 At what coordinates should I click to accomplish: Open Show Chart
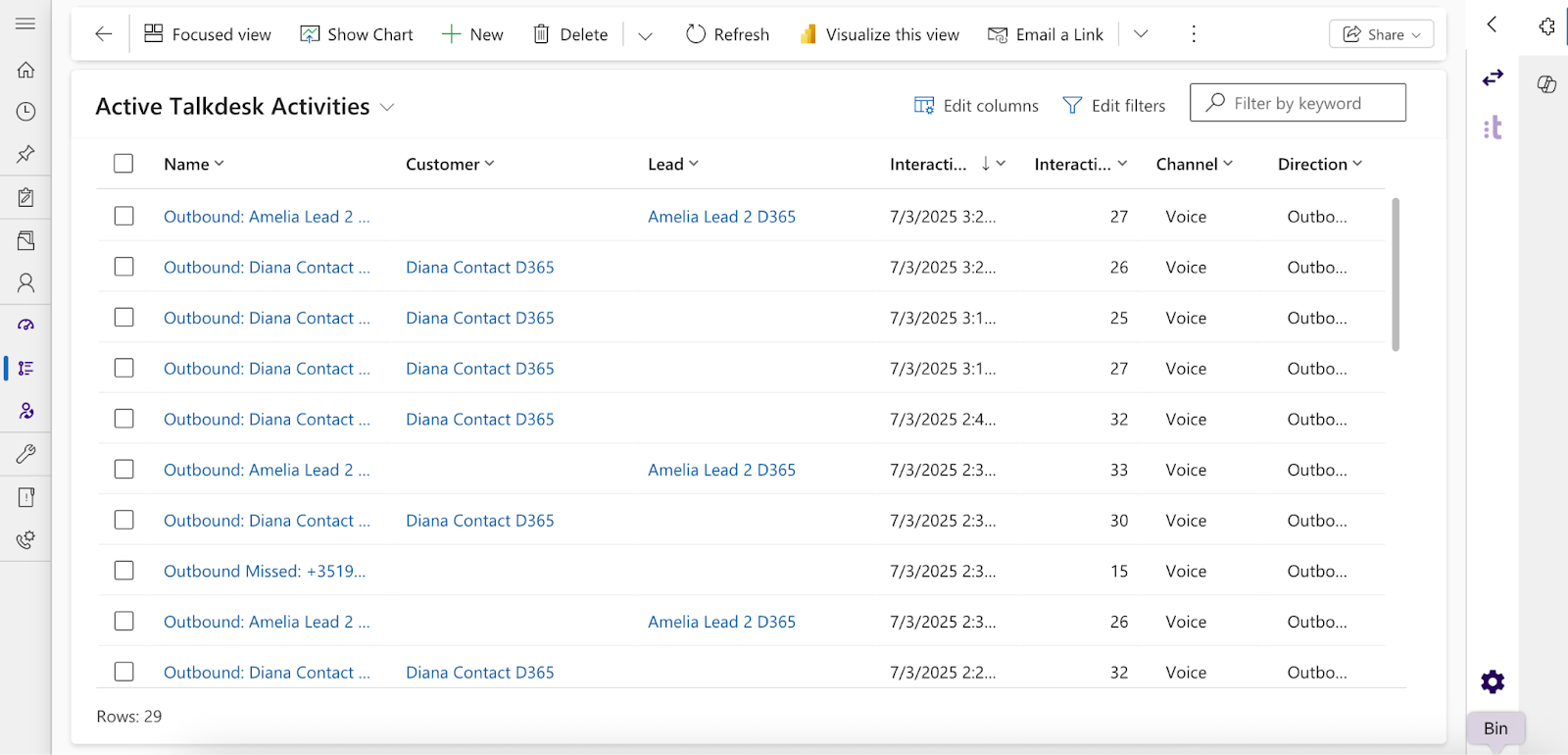click(357, 34)
